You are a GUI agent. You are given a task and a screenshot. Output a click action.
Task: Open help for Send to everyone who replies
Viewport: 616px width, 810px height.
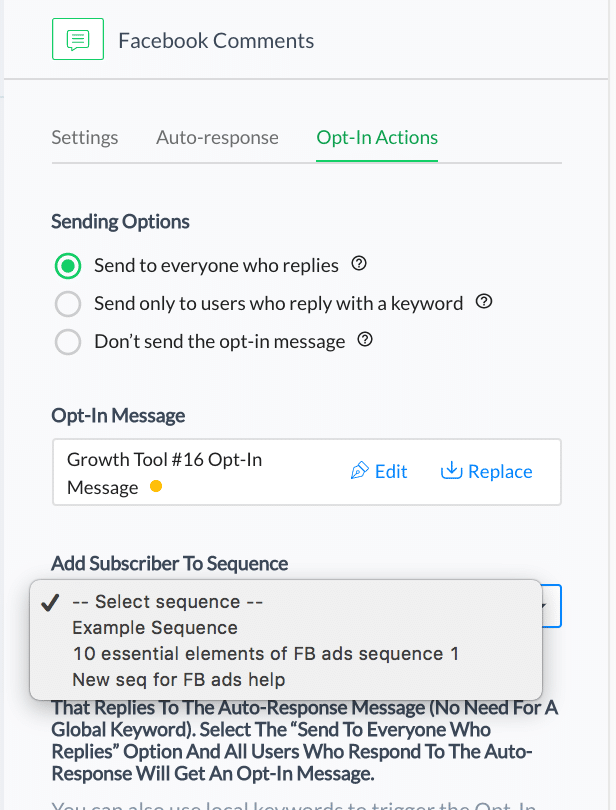(x=359, y=264)
